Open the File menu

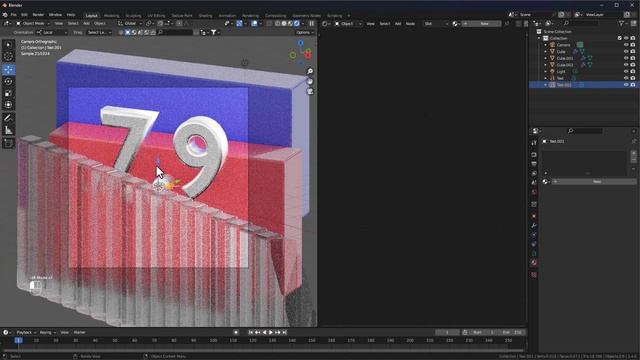coord(13,15)
